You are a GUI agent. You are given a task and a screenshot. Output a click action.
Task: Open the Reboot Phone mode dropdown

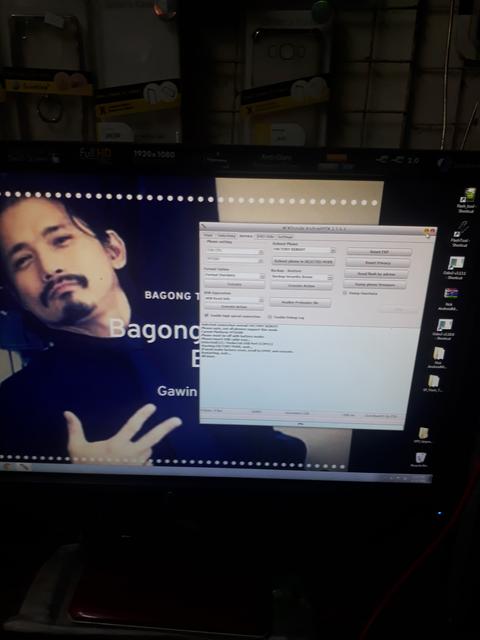(304, 250)
